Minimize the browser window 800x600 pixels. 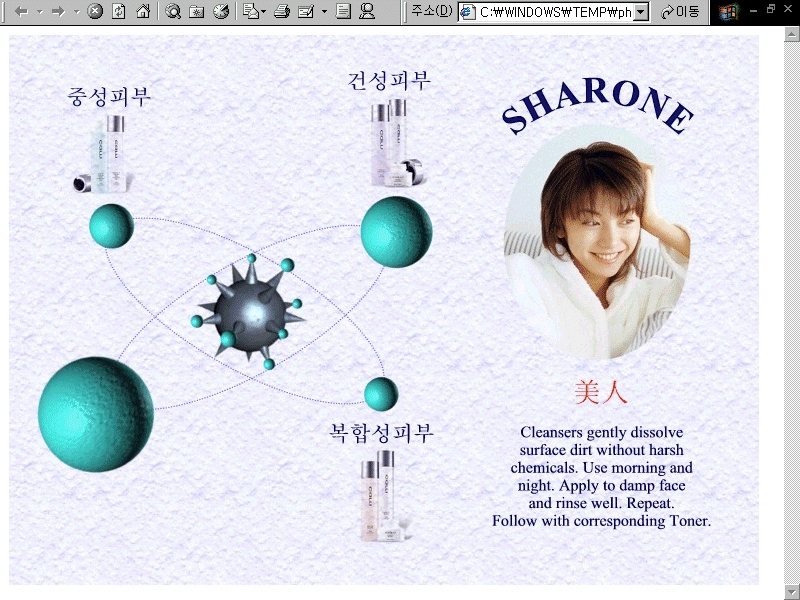[x=754, y=10]
